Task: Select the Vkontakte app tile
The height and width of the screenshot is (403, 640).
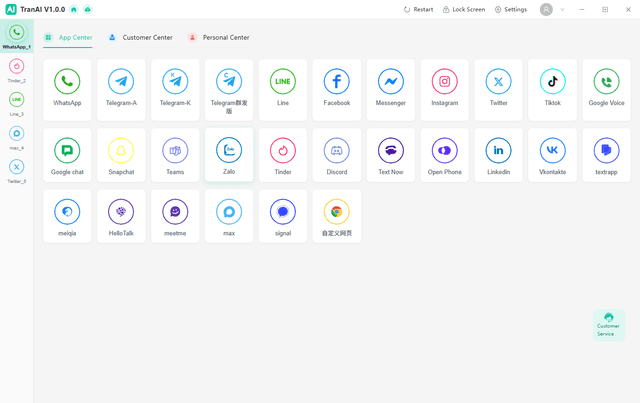Action: pos(552,155)
